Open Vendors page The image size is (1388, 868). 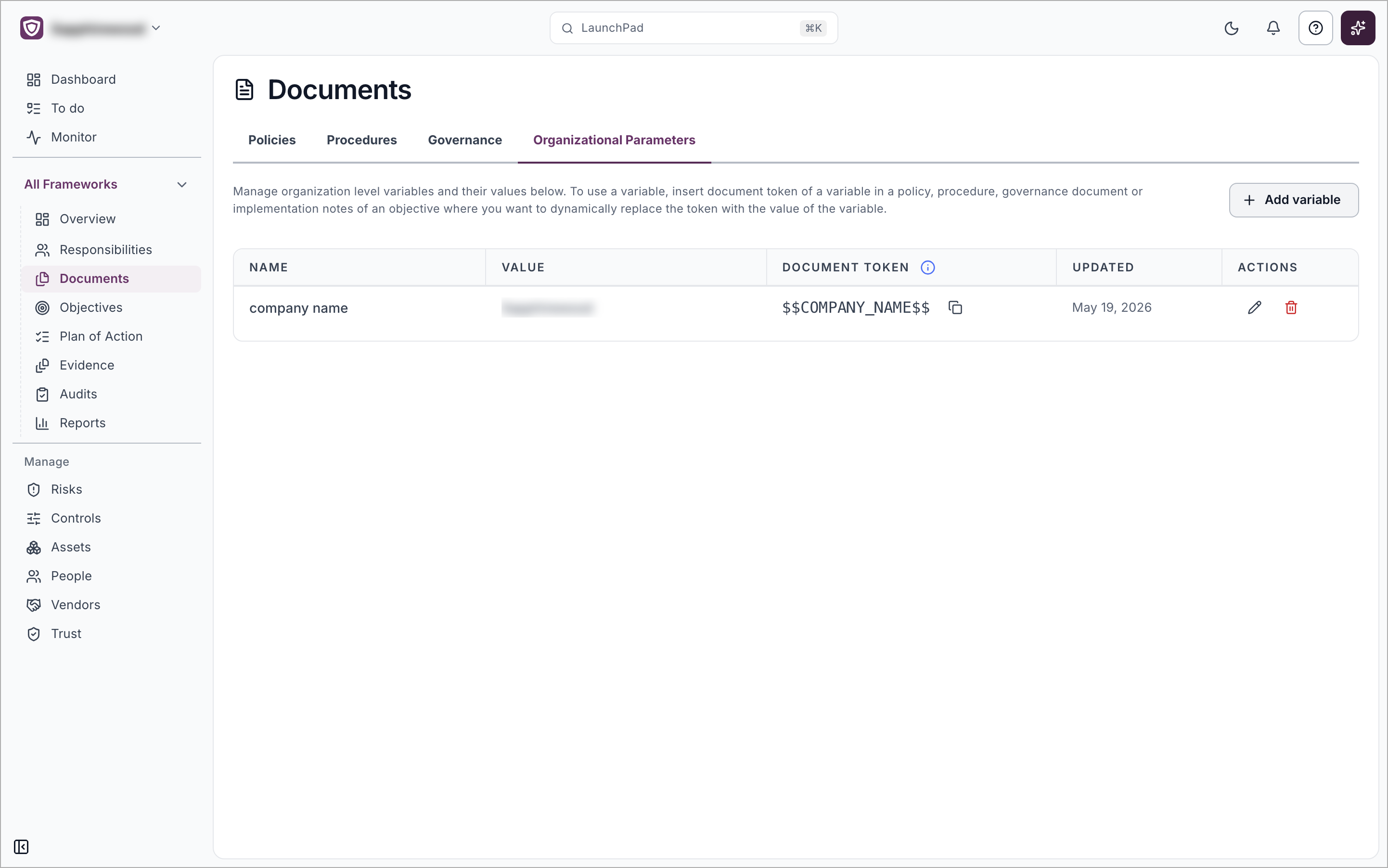107,604
